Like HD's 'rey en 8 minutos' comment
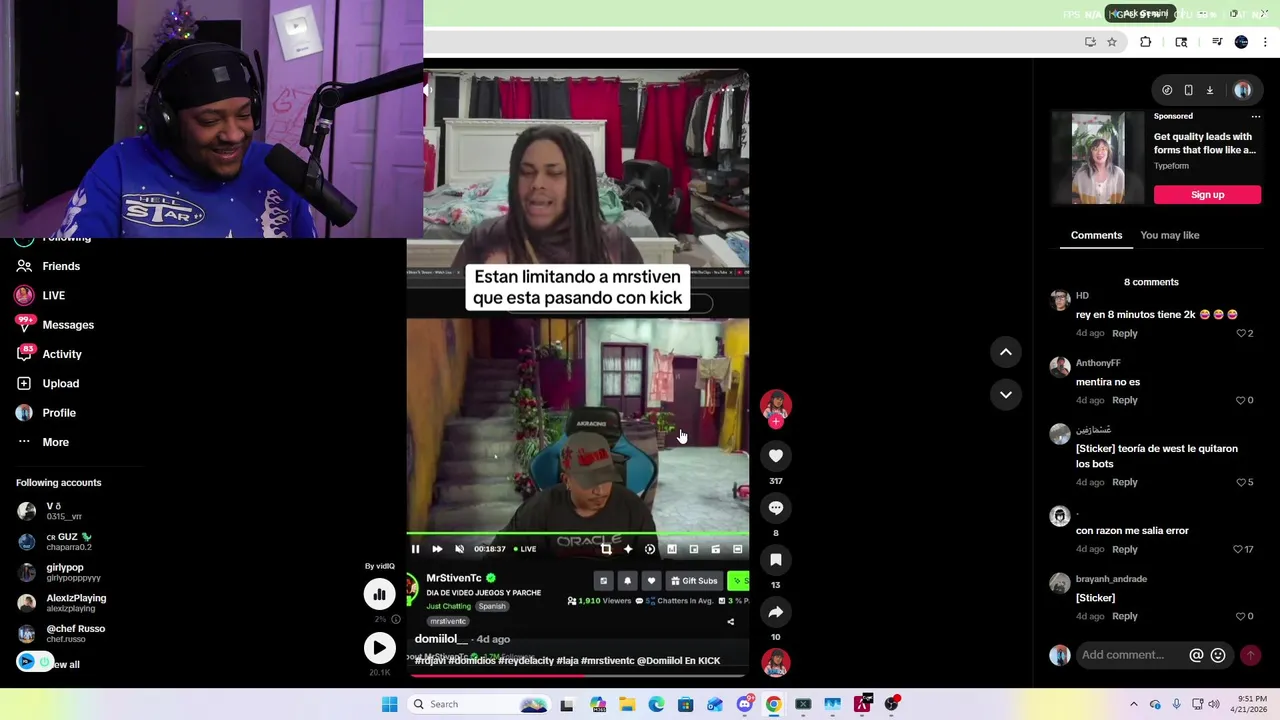The height and width of the screenshot is (720, 1280). 1240,333
